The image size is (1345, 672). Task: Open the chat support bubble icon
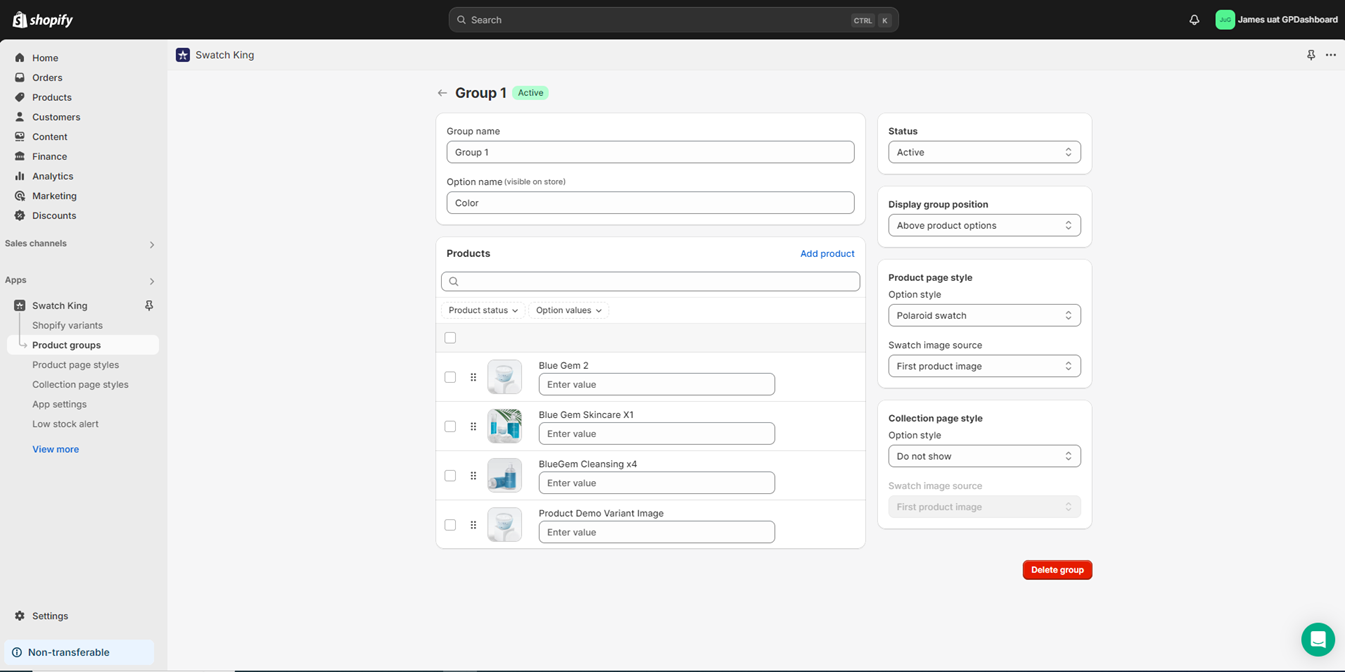tap(1317, 639)
